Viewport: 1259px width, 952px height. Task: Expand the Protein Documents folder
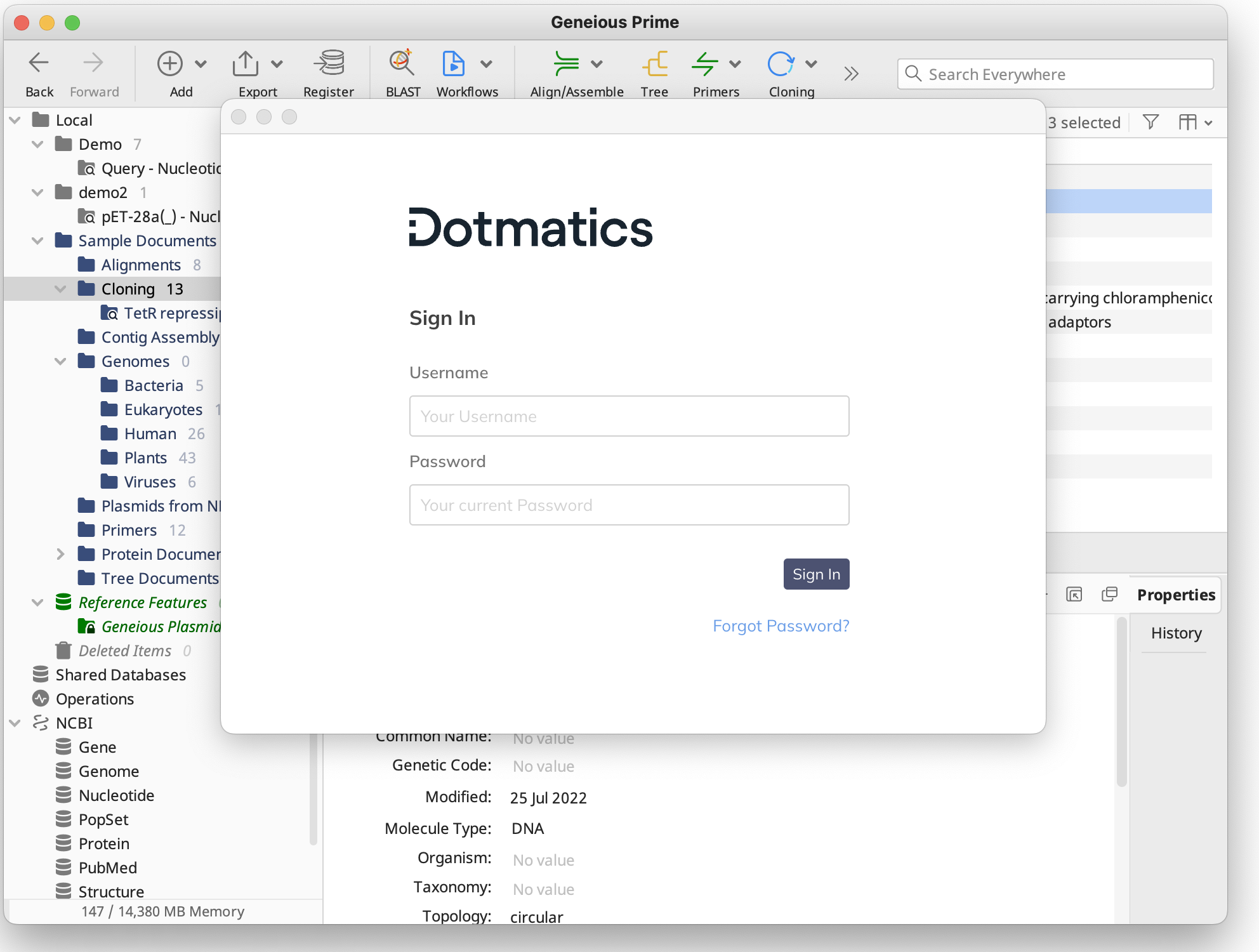60,554
